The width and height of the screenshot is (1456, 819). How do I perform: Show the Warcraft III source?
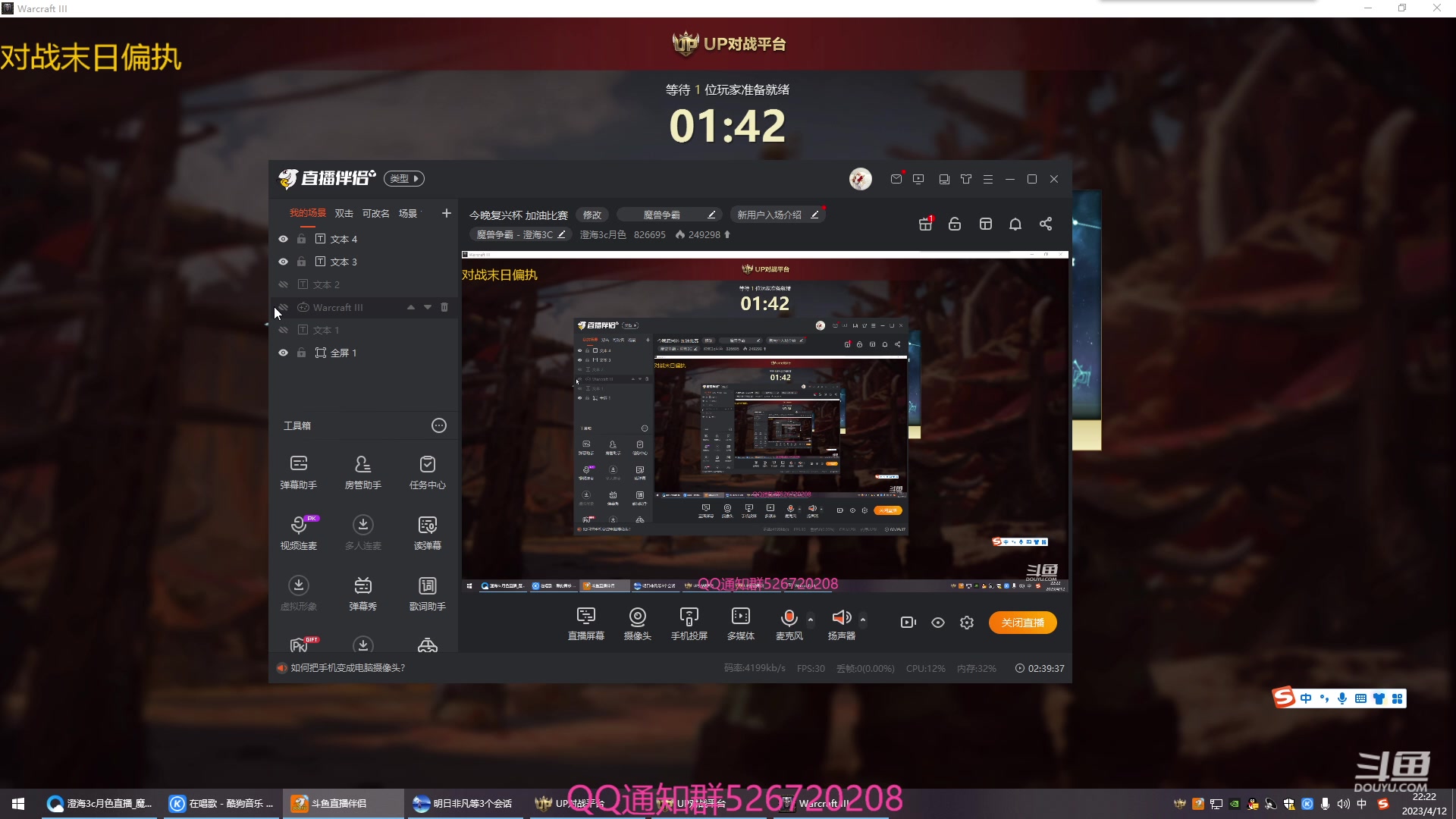pos(283,307)
